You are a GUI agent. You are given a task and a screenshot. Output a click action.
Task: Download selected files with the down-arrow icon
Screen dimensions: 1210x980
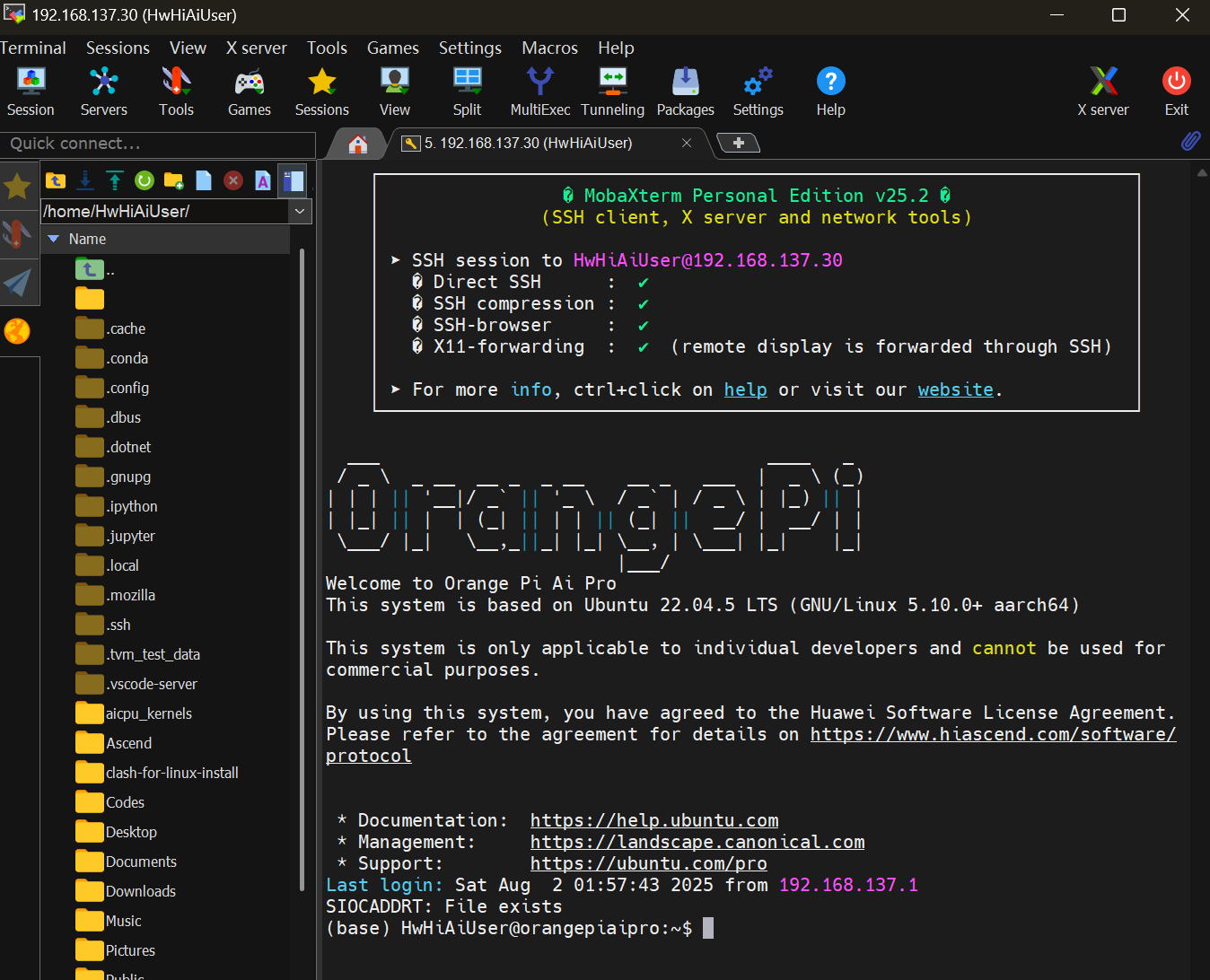click(x=85, y=180)
